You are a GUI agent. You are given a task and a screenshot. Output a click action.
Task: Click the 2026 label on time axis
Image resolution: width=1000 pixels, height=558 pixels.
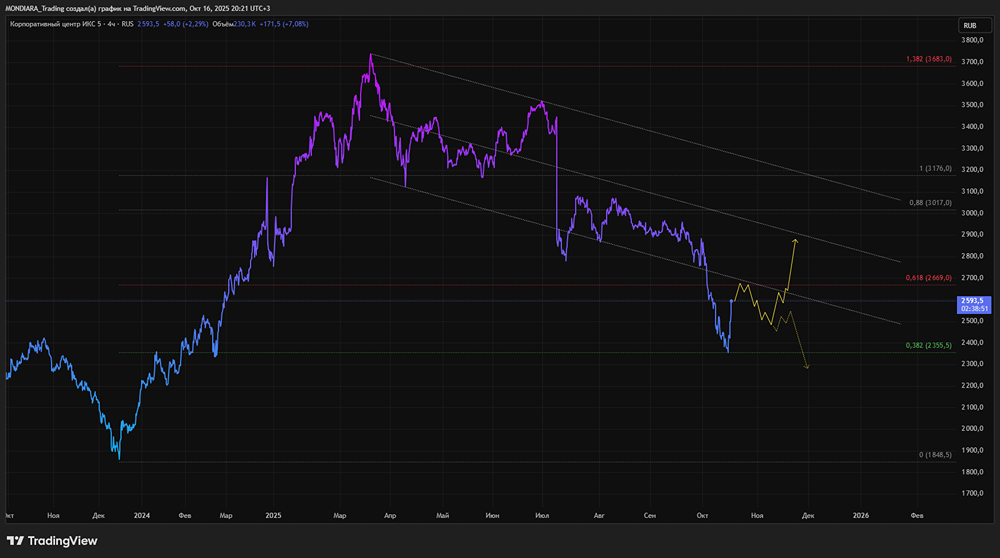(x=860, y=515)
